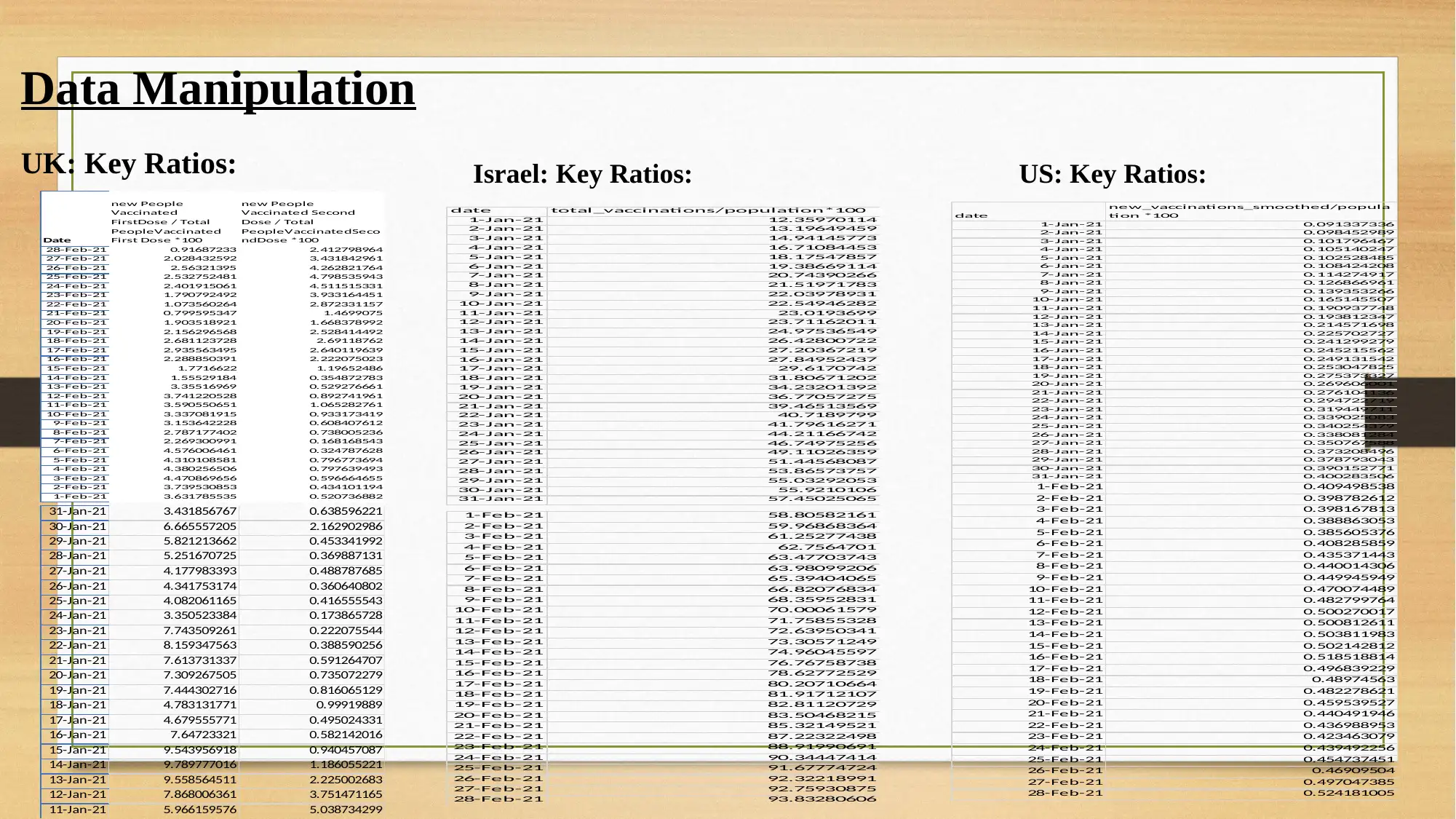Image resolution: width=1456 pixels, height=819 pixels.
Task: Select Israel value '70.00061579'
Action: point(823,610)
